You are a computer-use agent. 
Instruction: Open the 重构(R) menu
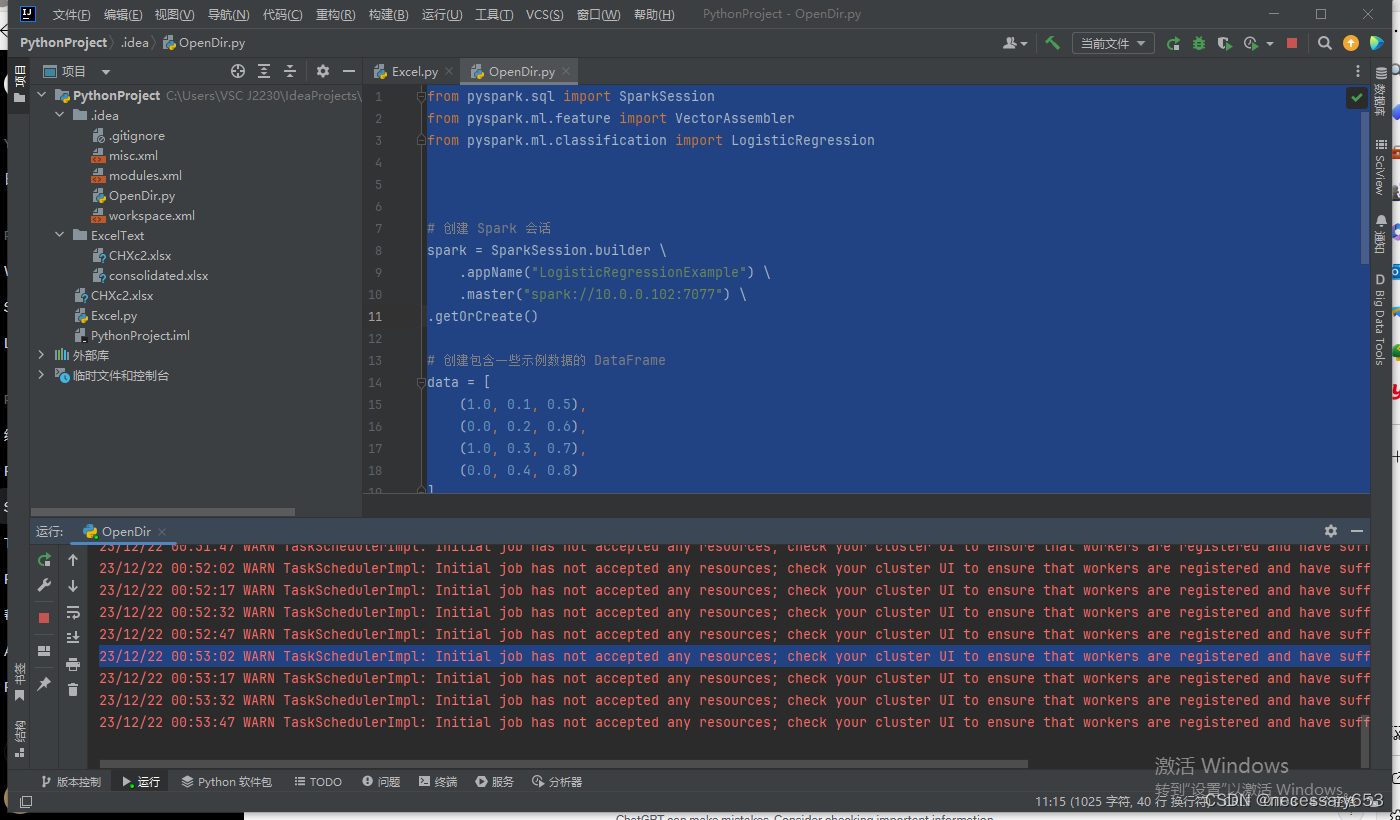335,15
